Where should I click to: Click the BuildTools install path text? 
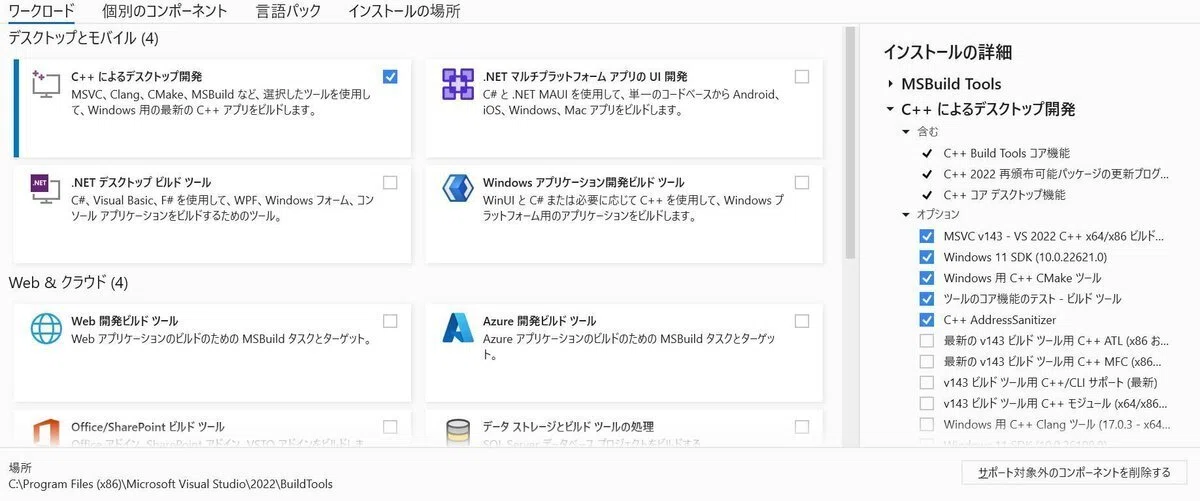click(171, 484)
